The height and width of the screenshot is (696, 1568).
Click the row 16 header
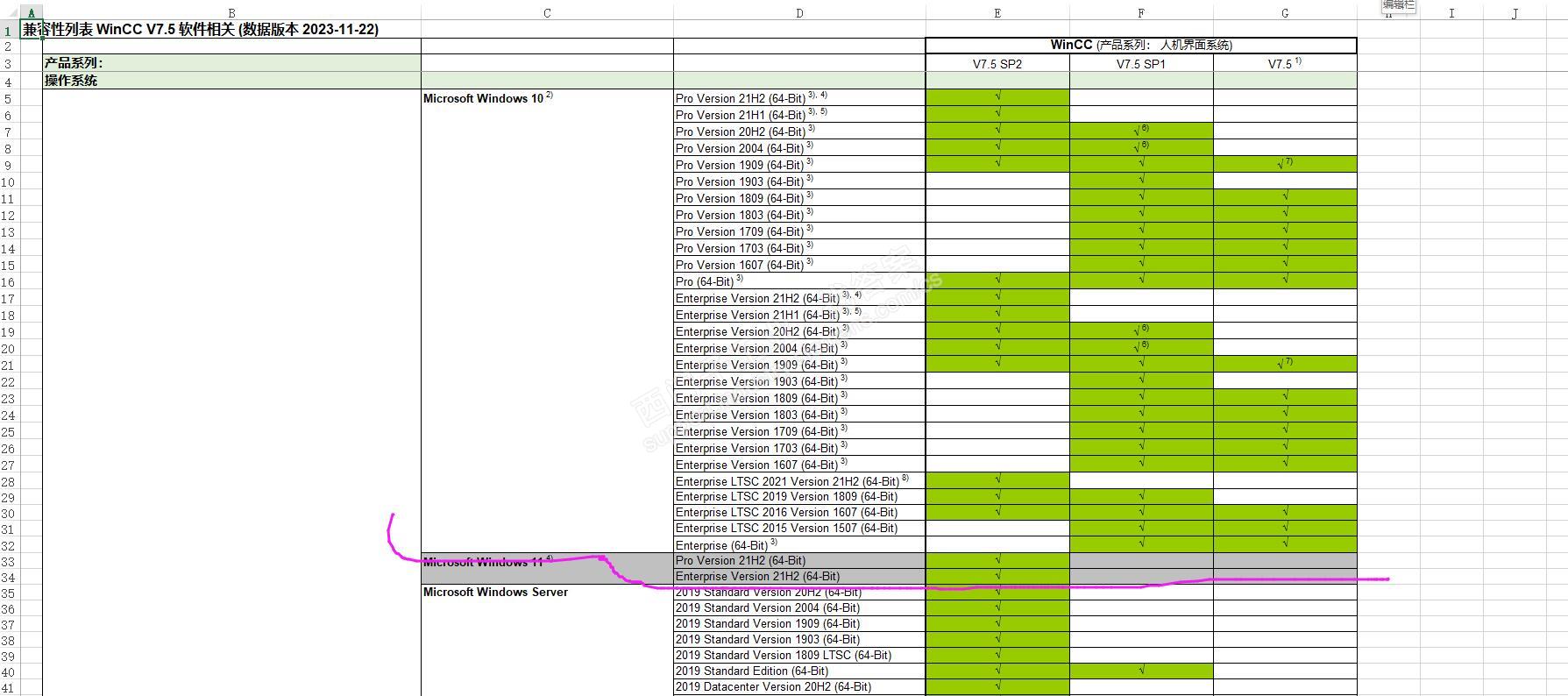(x=9, y=281)
